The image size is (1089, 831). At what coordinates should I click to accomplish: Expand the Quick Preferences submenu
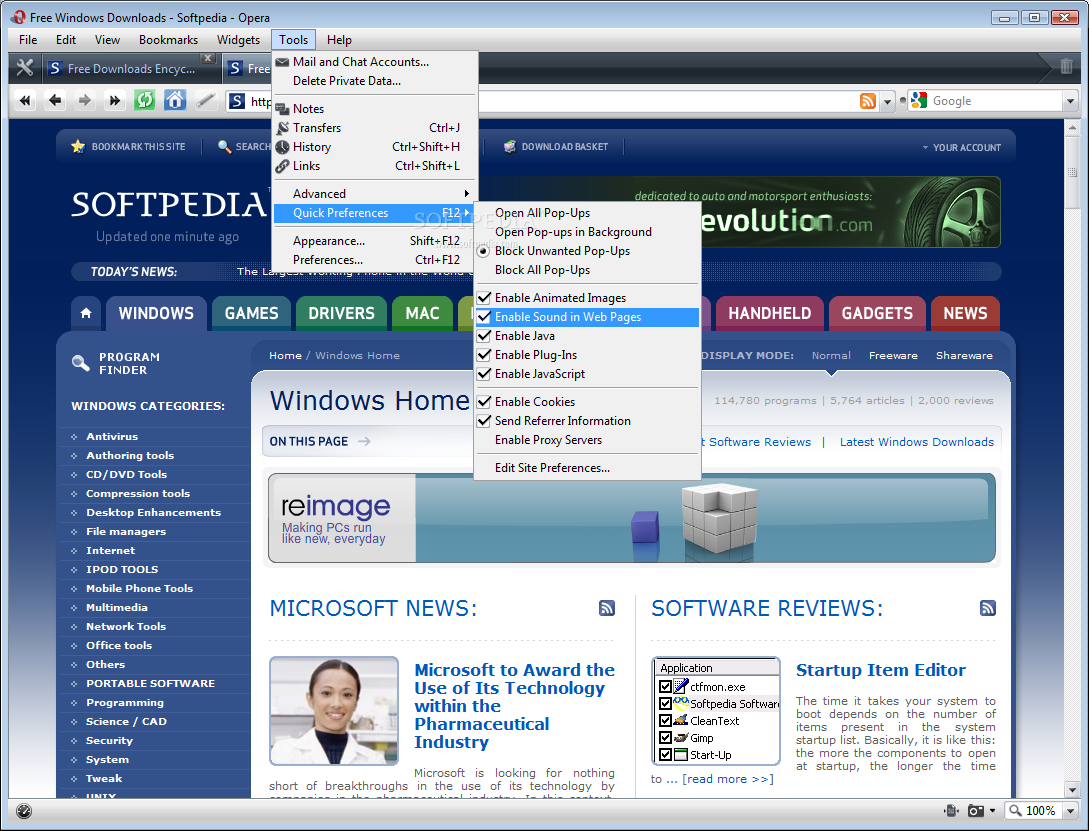pos(376,213)
